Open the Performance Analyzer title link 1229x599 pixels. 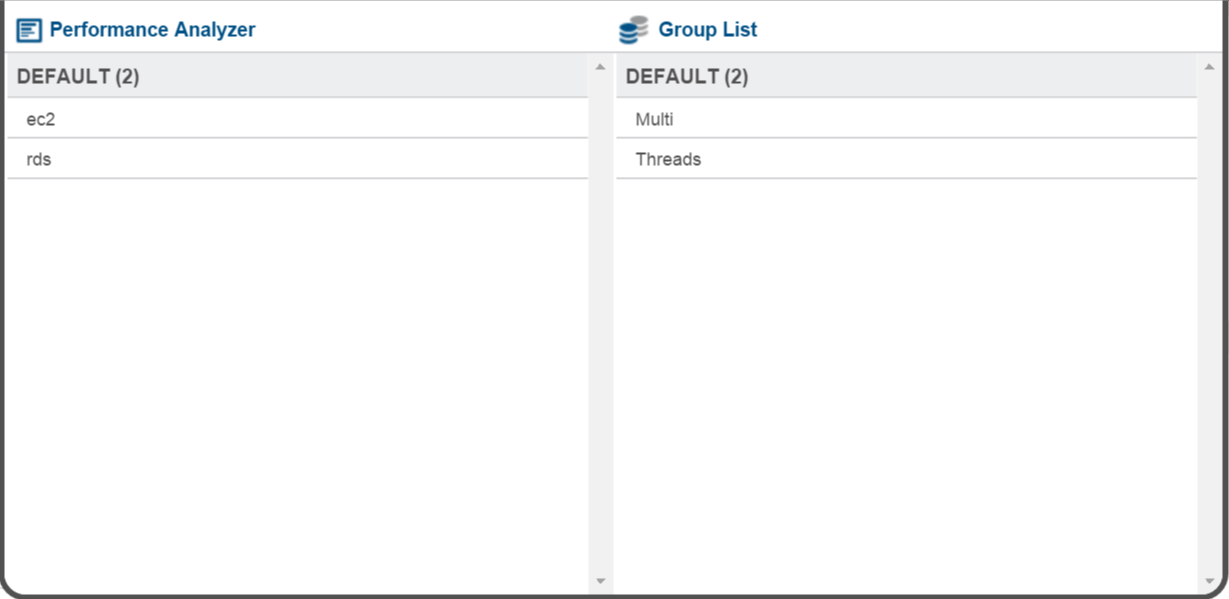pos(152,30)
